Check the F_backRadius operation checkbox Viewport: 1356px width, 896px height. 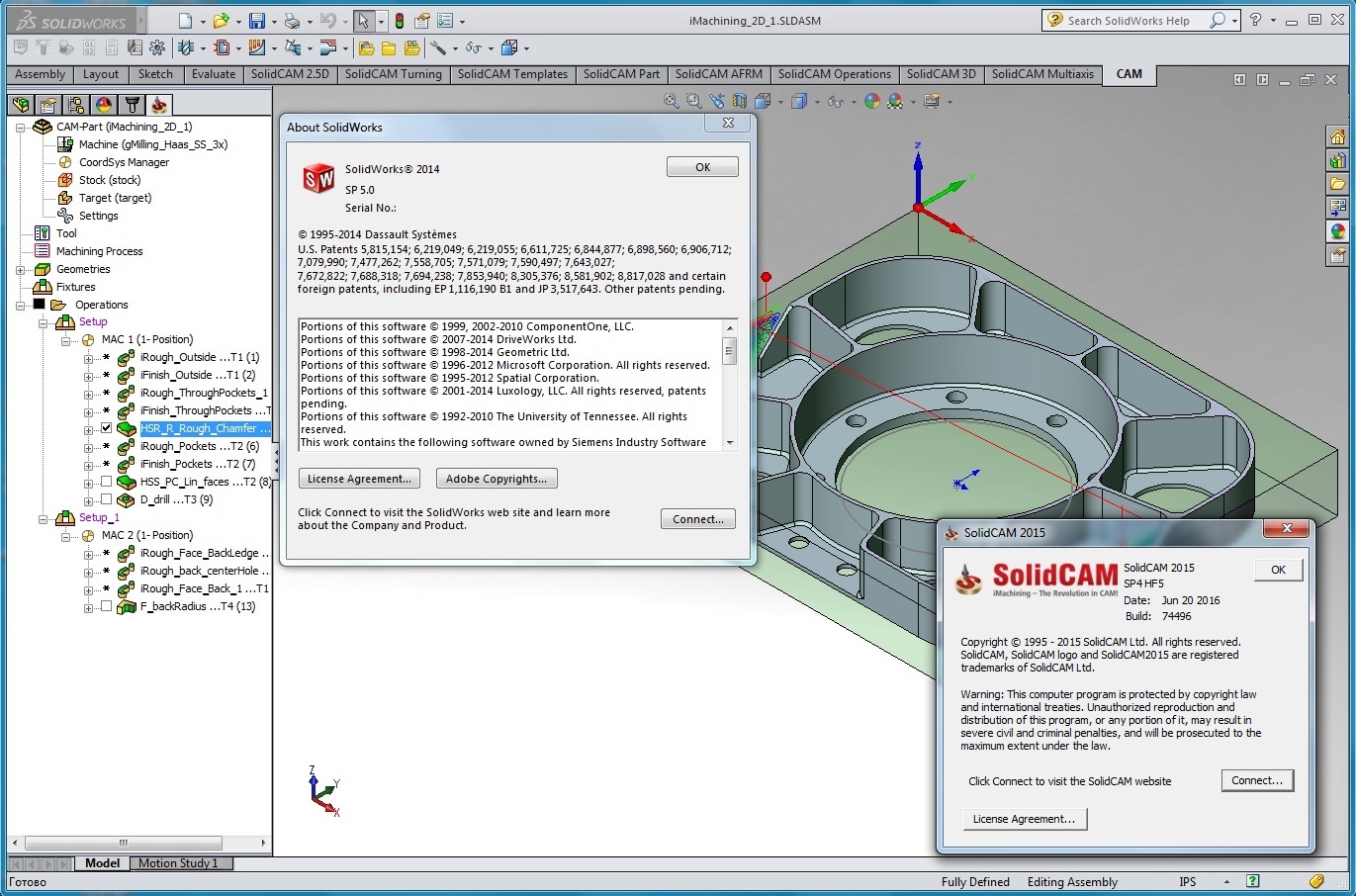(106, 606)
